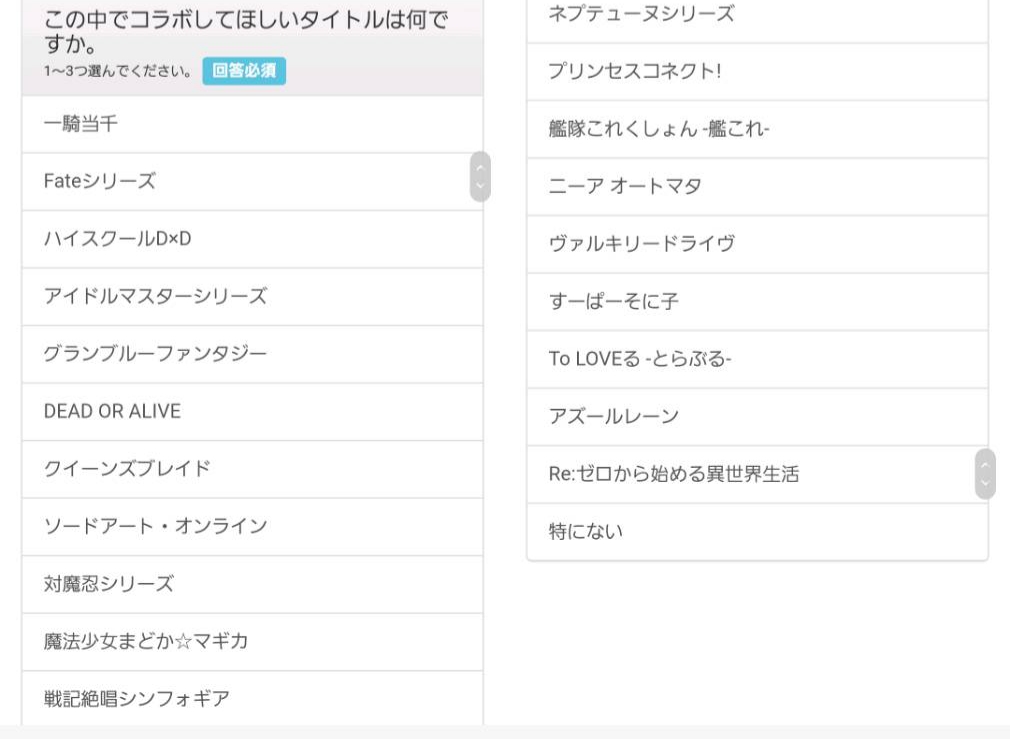Select アイドルマスターシリーズ option

(x=250, y=297)
